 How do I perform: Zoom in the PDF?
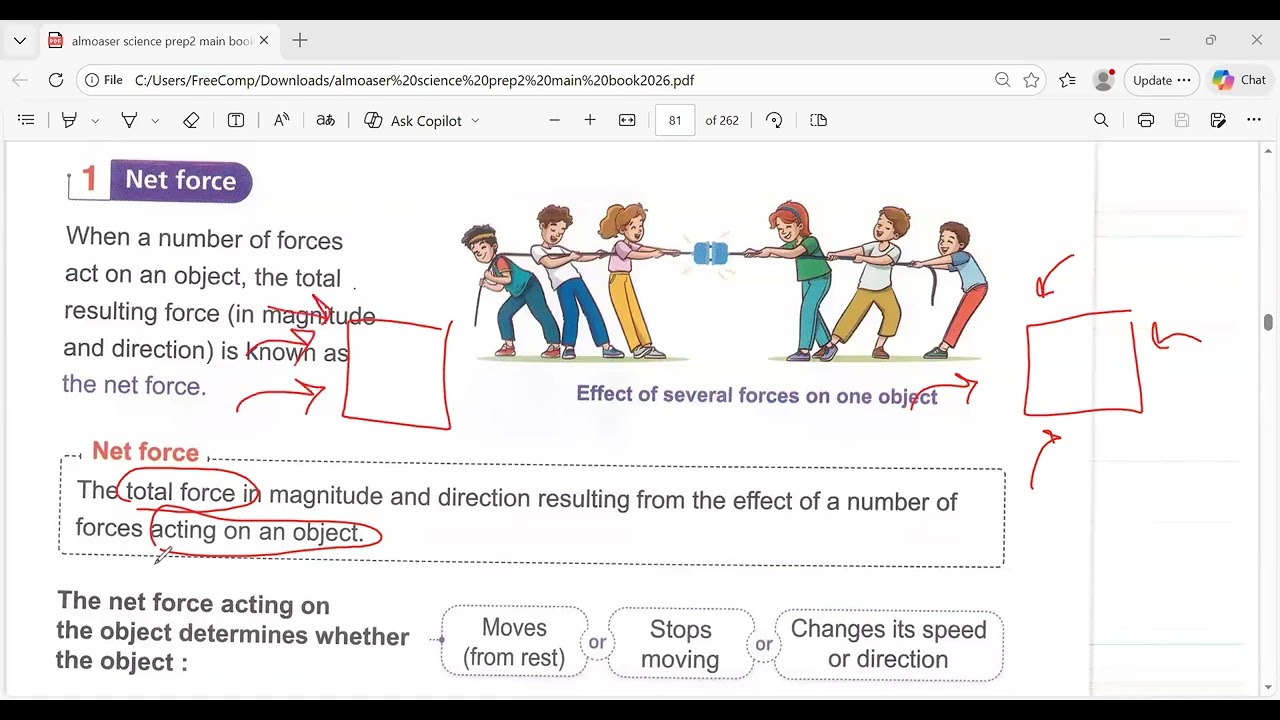(x=590, y=120)
